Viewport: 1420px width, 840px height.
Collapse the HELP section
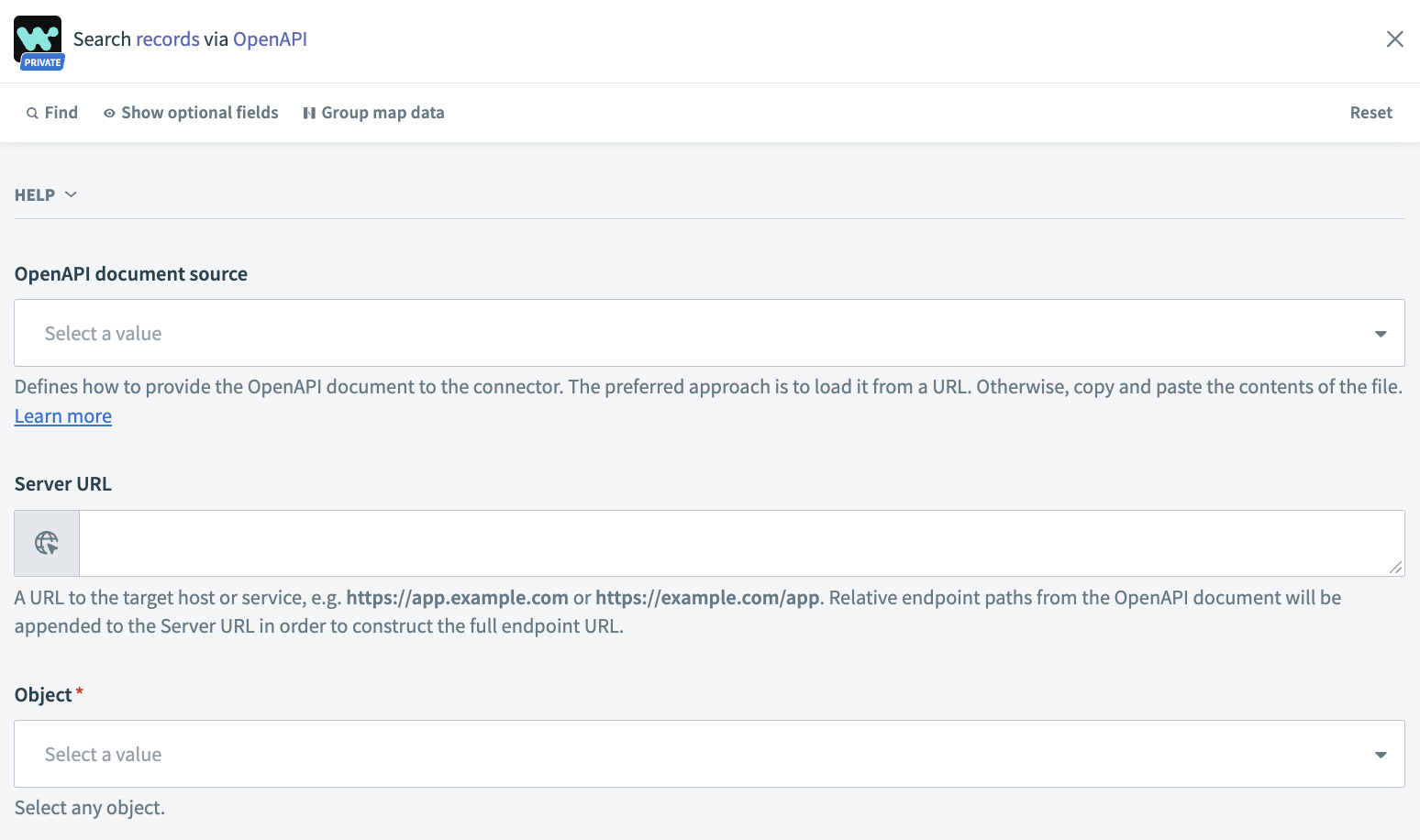click(46, 194)
